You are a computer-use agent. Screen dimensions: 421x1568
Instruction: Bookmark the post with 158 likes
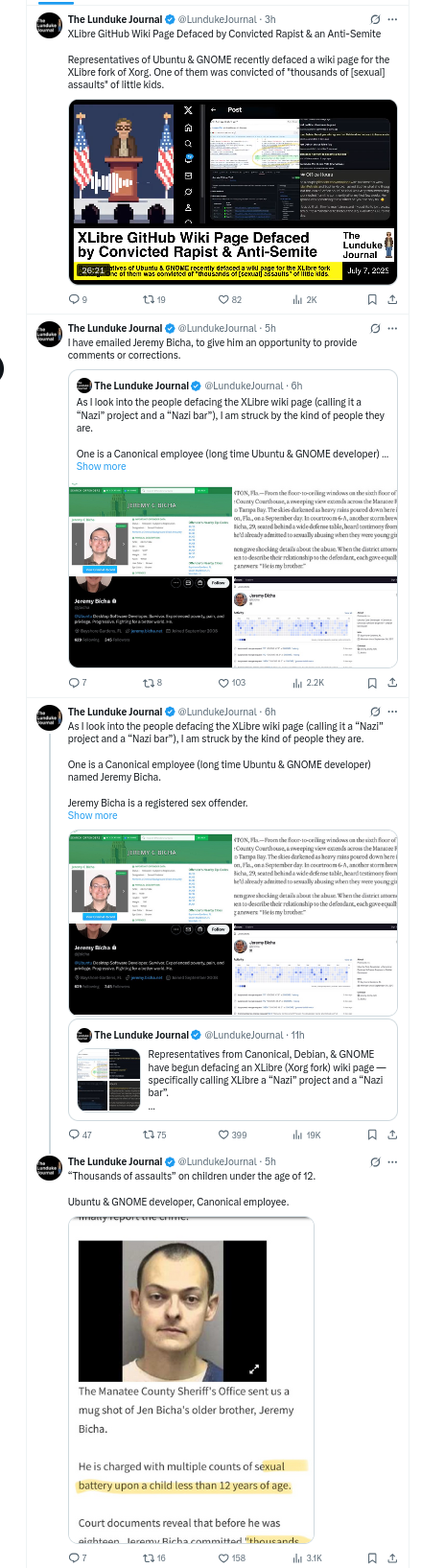click(x=372, y=1558)
